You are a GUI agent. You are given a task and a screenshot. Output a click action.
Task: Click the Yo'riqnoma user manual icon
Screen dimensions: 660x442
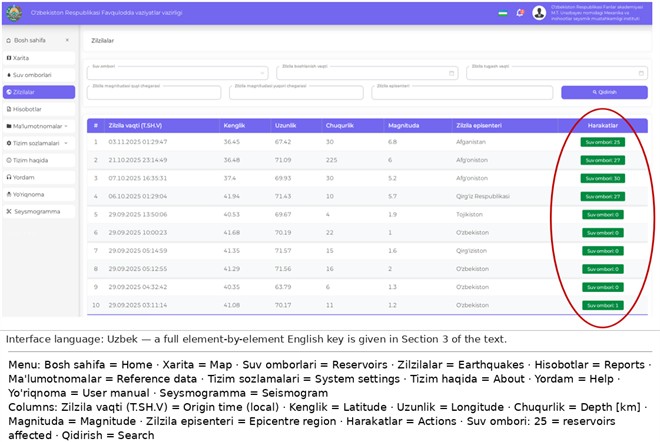8,194
